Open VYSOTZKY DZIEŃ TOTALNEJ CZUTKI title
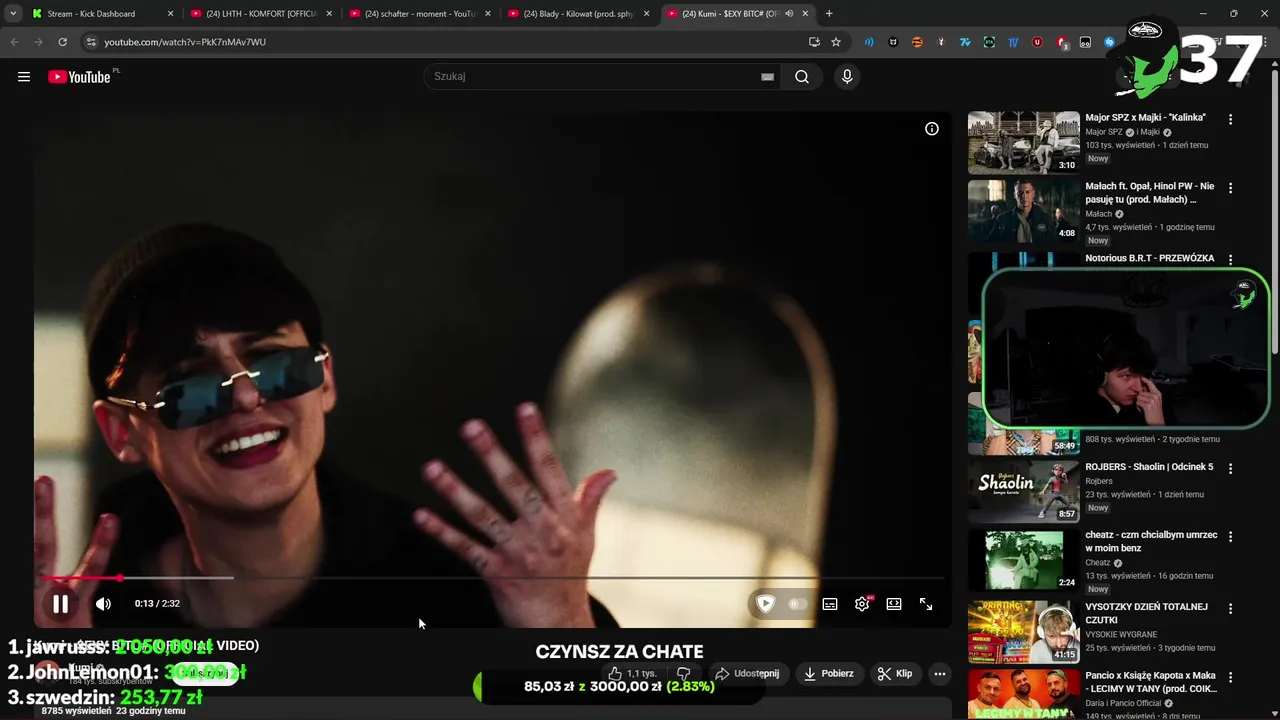 tap(1146, 613)
